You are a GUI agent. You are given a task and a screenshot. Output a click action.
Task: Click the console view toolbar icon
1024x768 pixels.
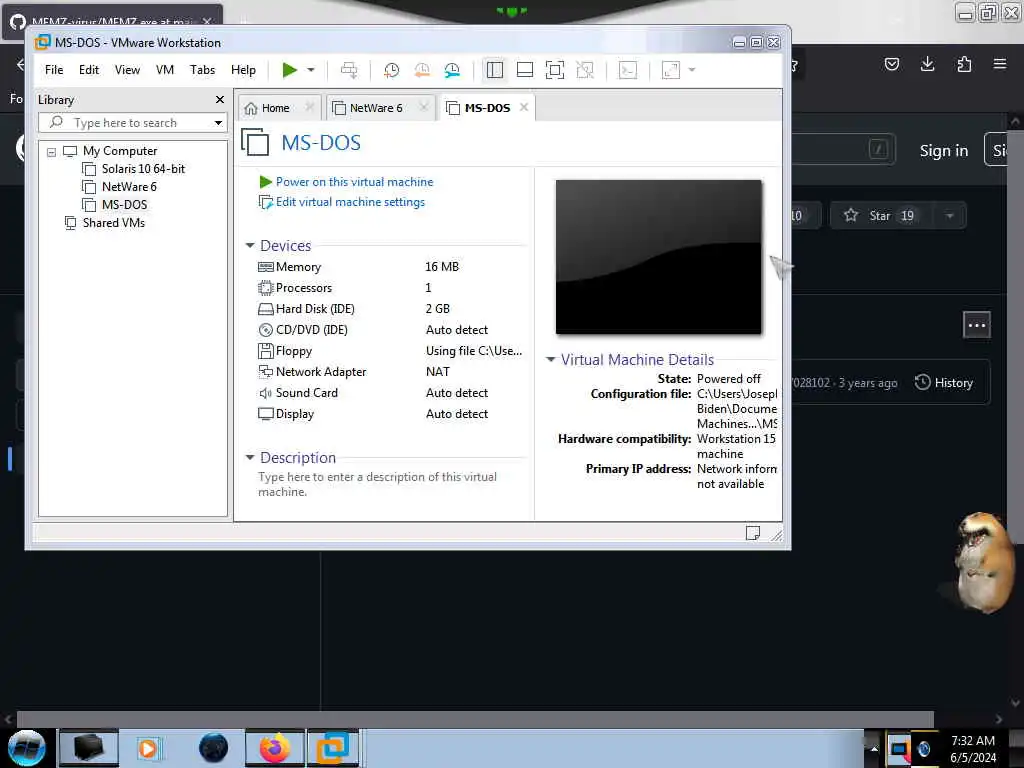[628, 70]
